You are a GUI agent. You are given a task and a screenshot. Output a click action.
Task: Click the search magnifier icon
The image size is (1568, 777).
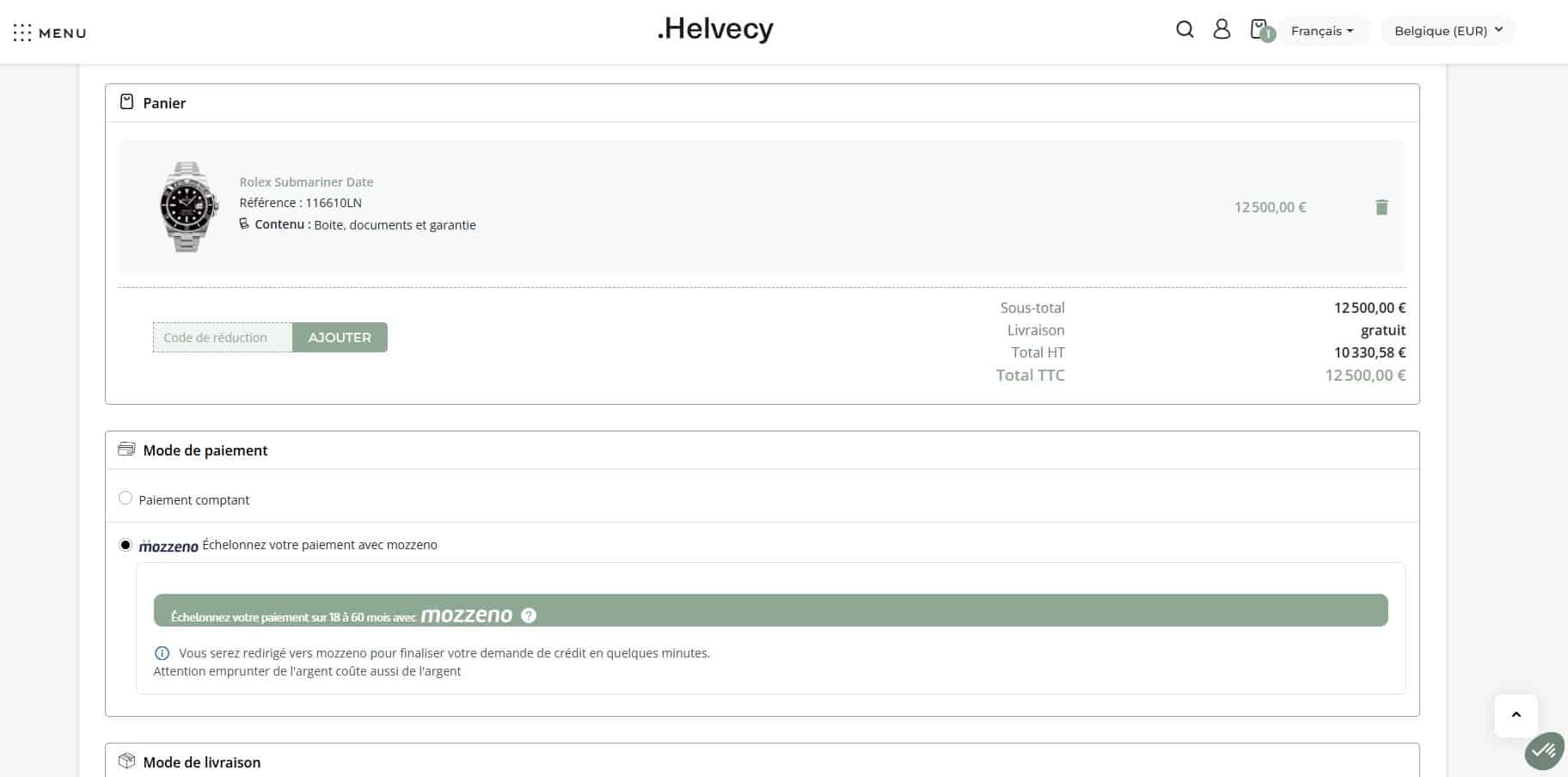[1185, 29]
